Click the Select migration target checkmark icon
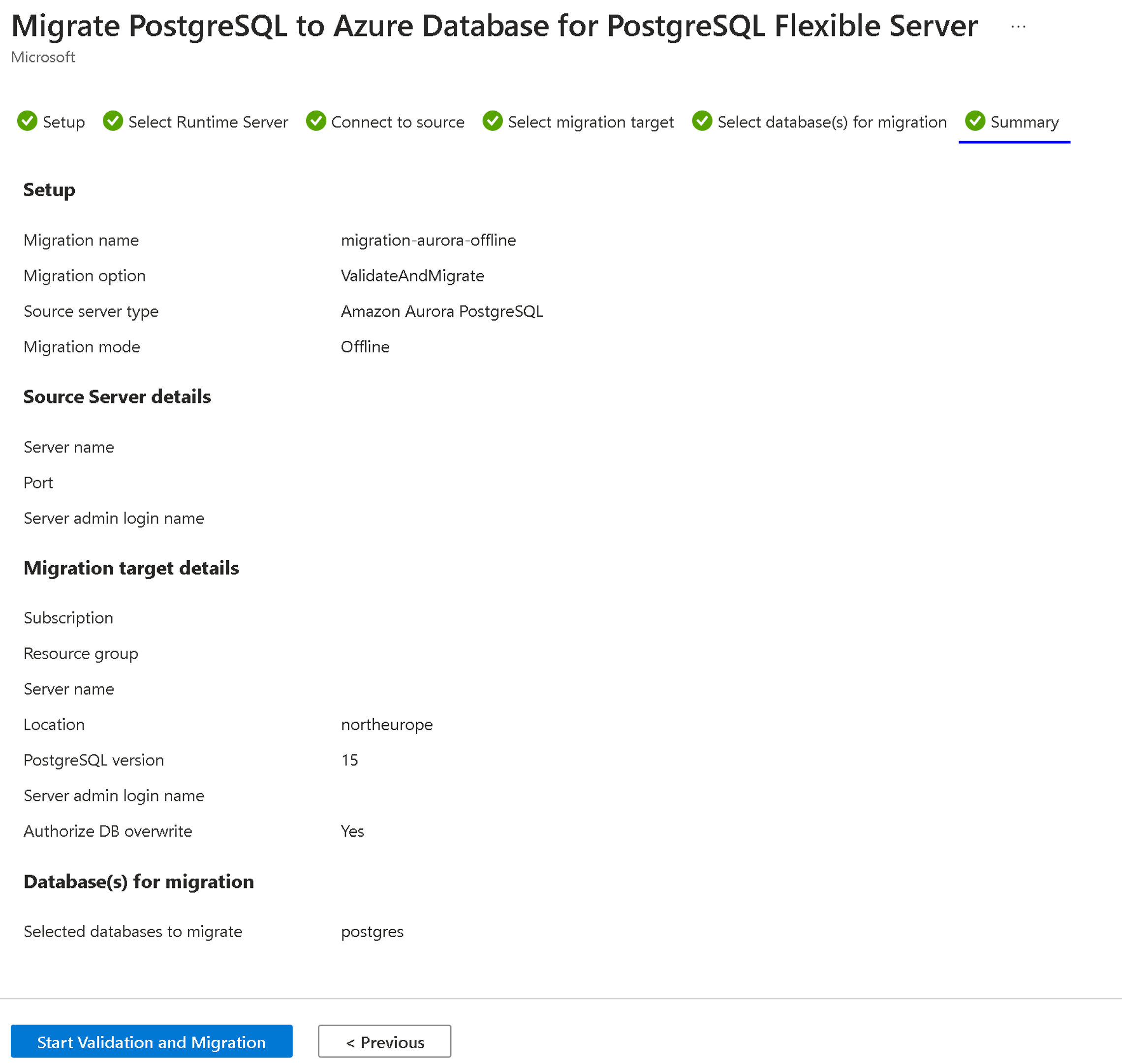The width and height of the screenshot is (1122, 1064). click(494, 121)
